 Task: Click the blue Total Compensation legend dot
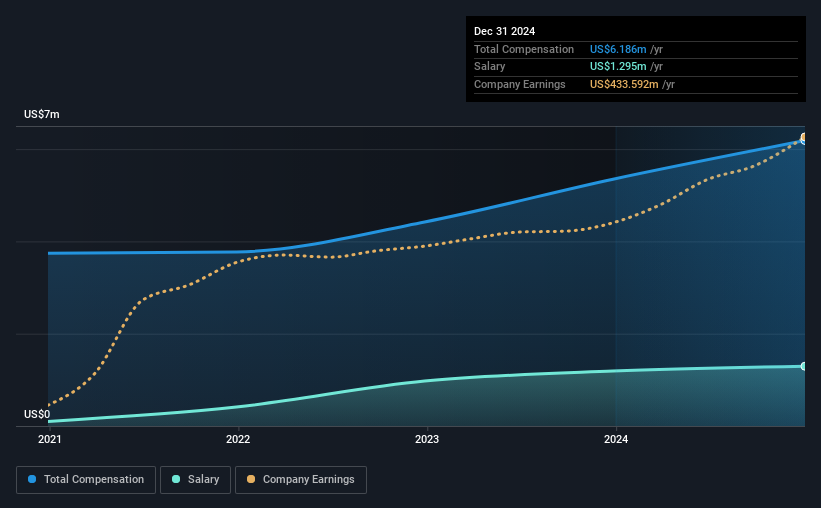pos(32,479)
